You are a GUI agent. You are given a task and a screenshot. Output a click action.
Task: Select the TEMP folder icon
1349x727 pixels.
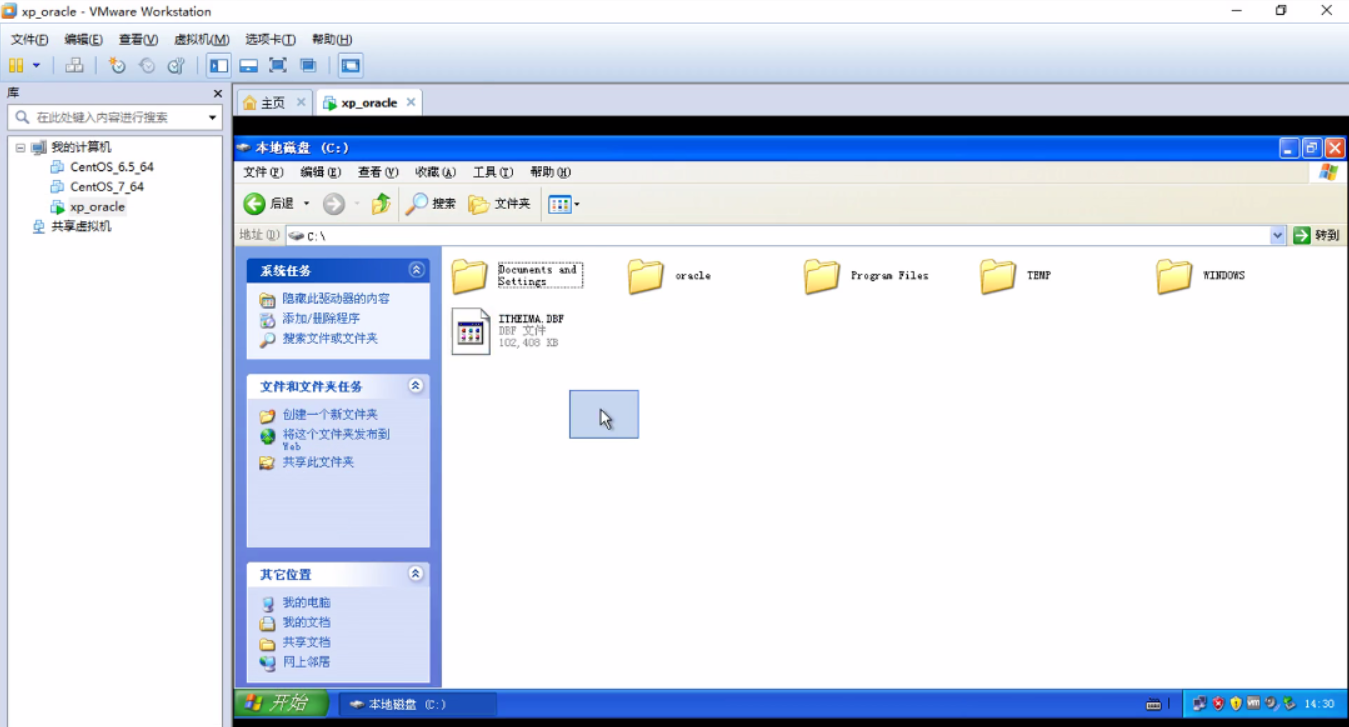tap(998, 276)
